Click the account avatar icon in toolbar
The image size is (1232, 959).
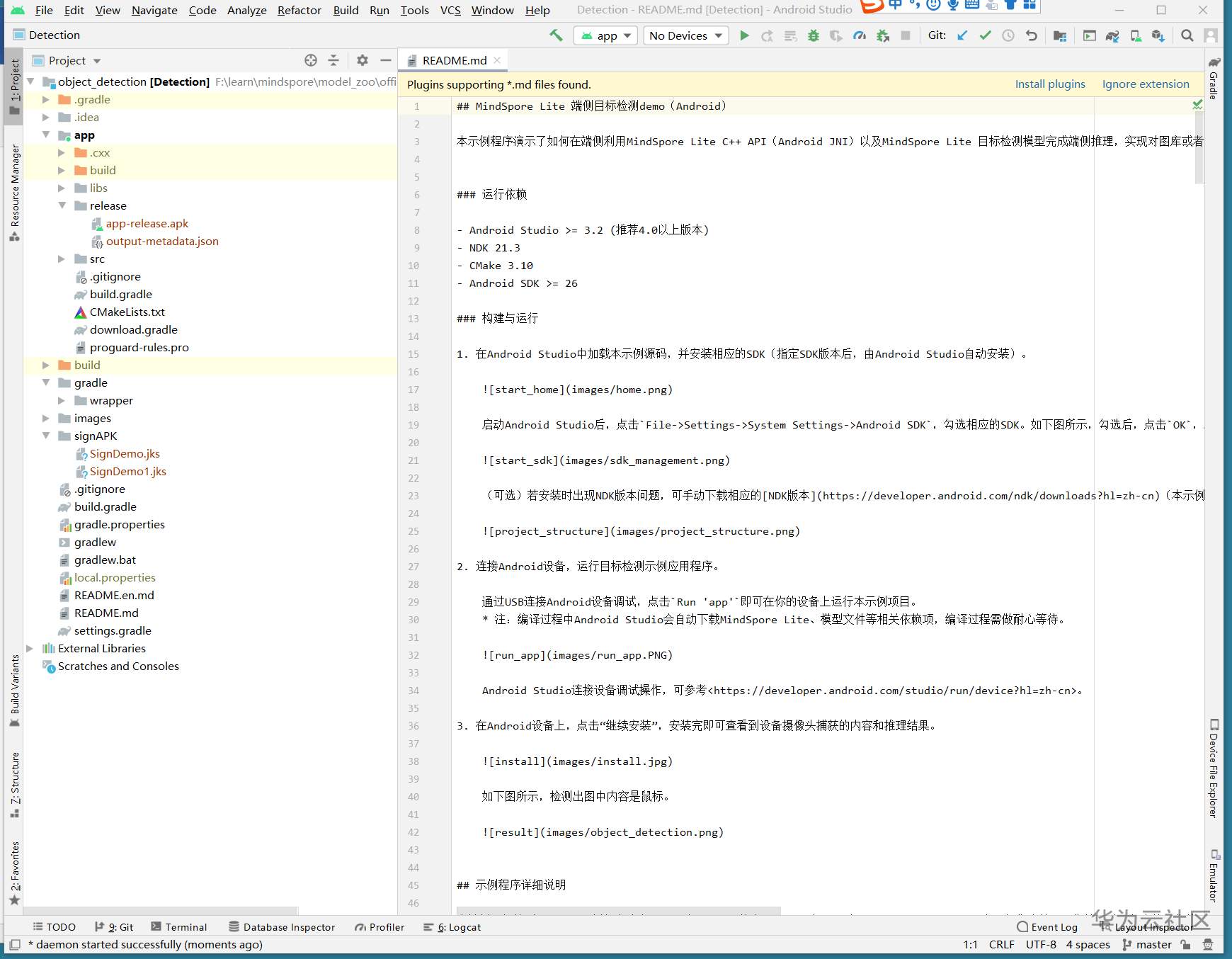[x=1211, y=35]
